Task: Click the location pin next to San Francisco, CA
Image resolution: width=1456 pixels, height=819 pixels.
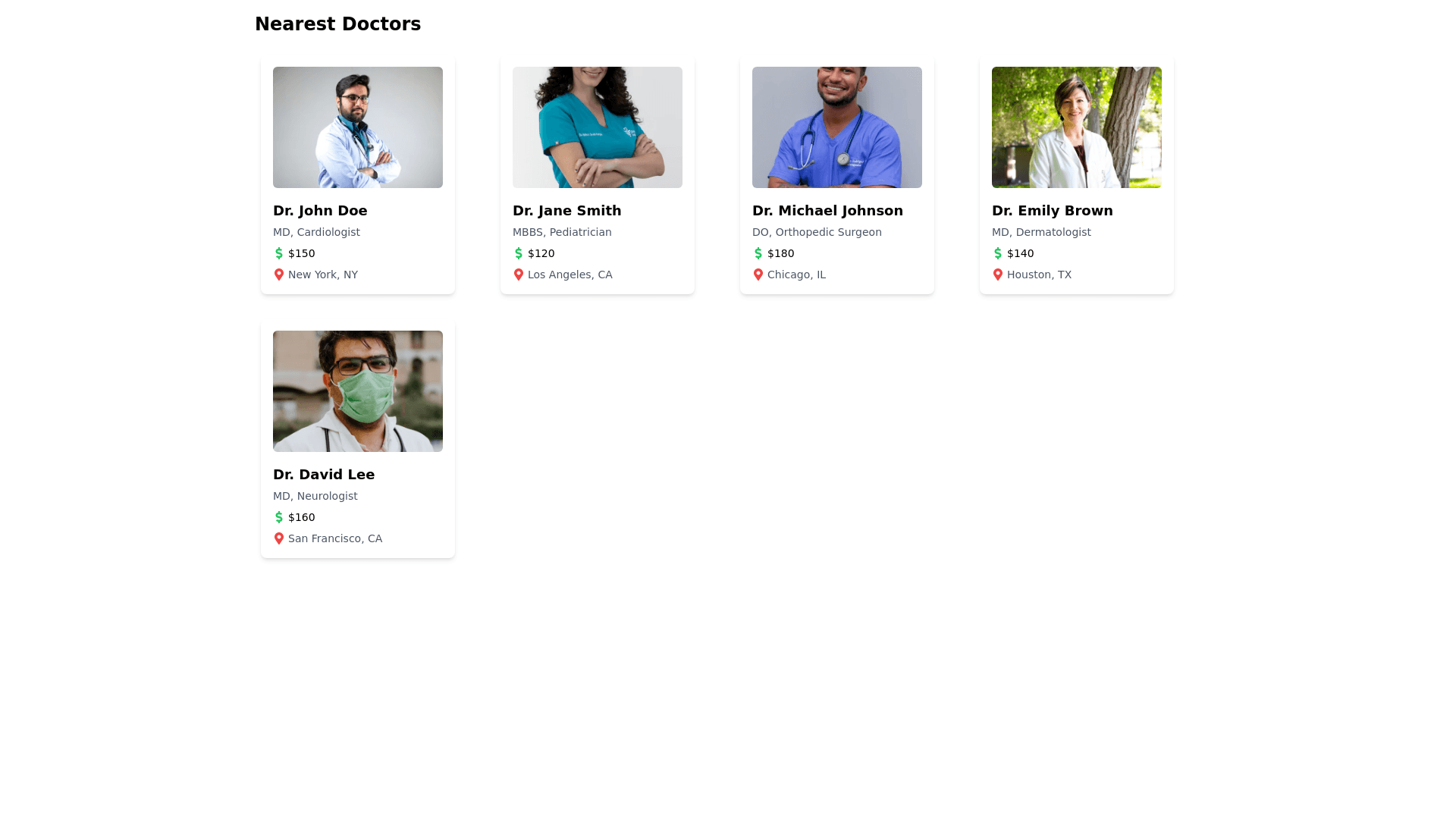Action: coord(279,538)
